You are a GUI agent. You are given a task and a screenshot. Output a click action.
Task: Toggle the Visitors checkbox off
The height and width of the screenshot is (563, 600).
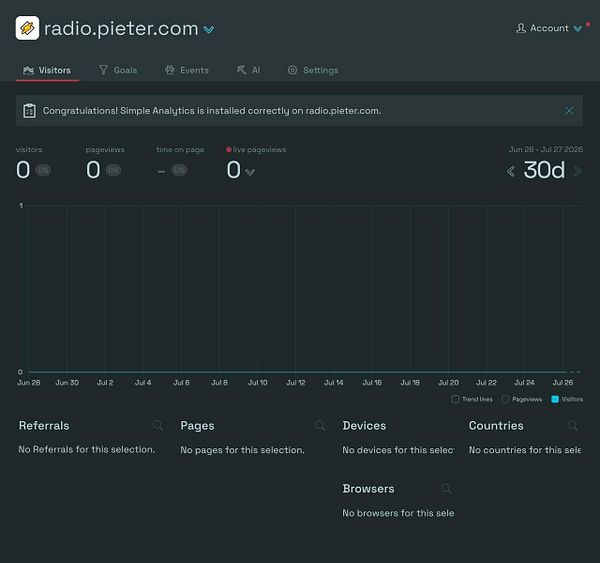(555, 399)
